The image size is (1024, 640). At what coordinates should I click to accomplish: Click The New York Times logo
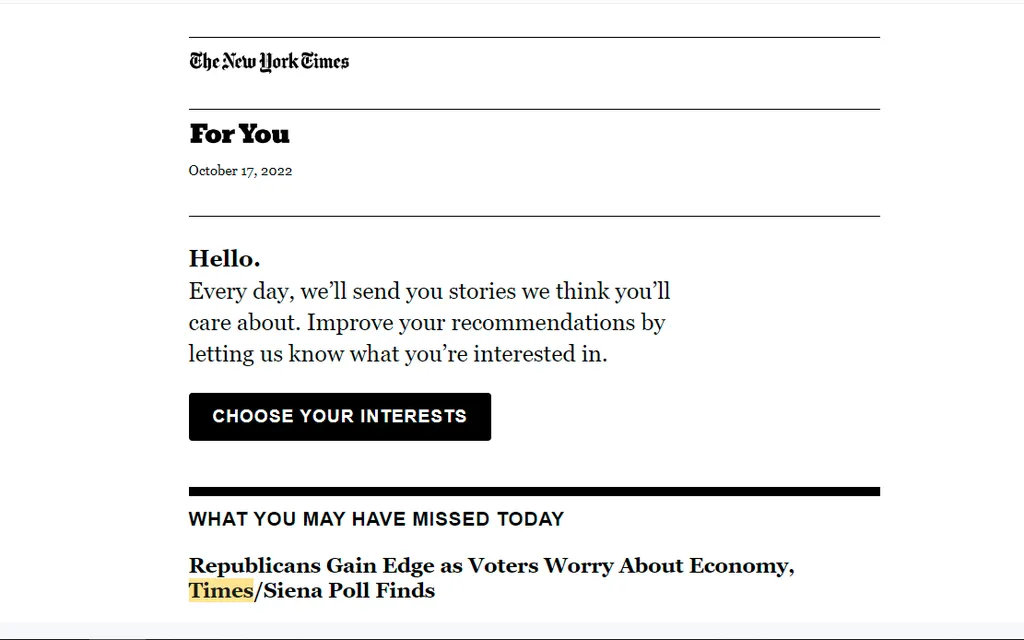269,62
